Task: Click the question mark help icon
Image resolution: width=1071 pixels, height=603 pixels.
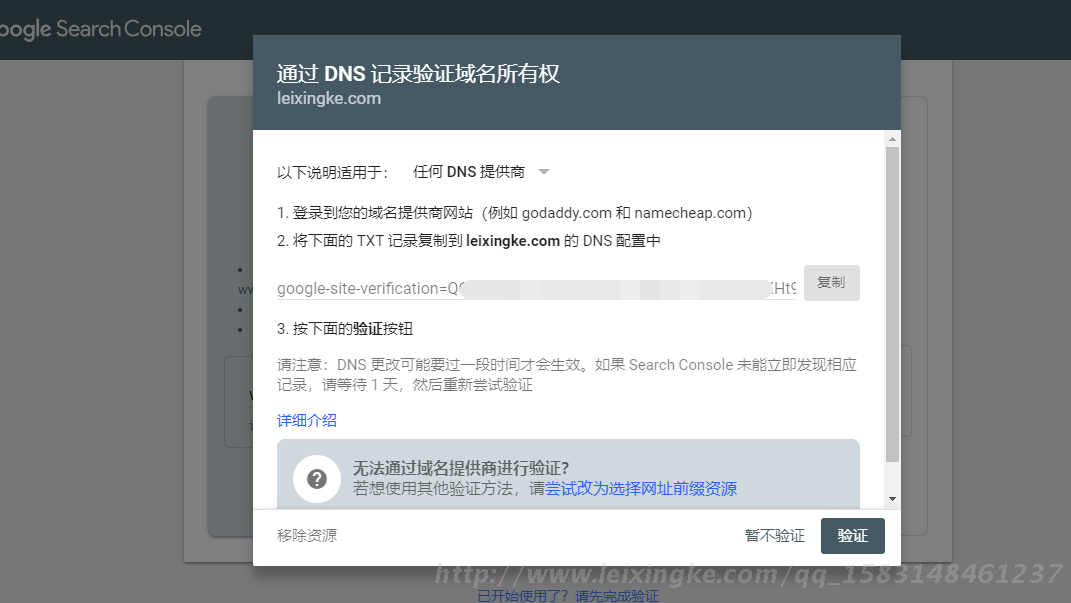Action: [317, 479]
